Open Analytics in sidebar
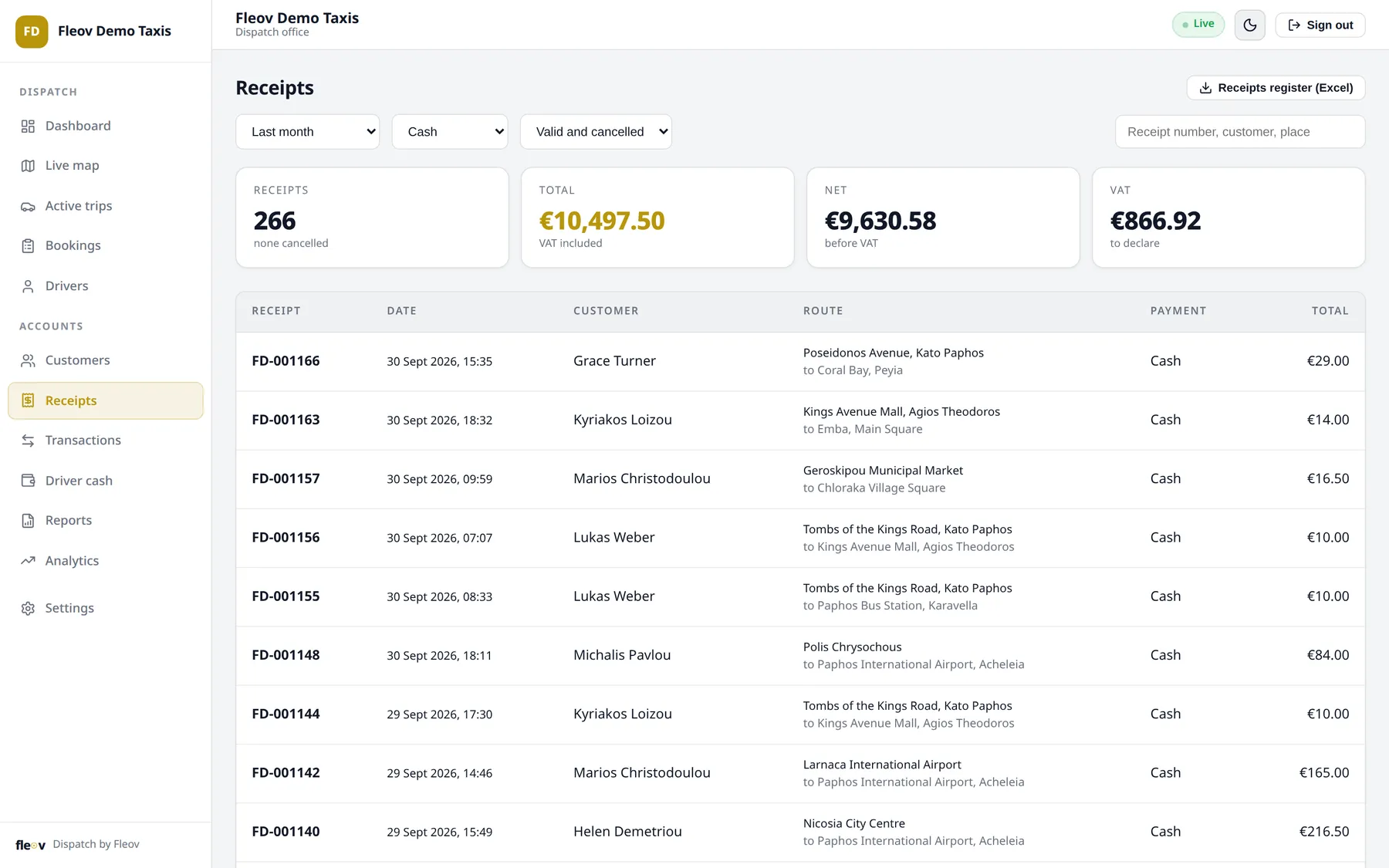This screenshot has width=1389, height=868. tap(106, 561)
